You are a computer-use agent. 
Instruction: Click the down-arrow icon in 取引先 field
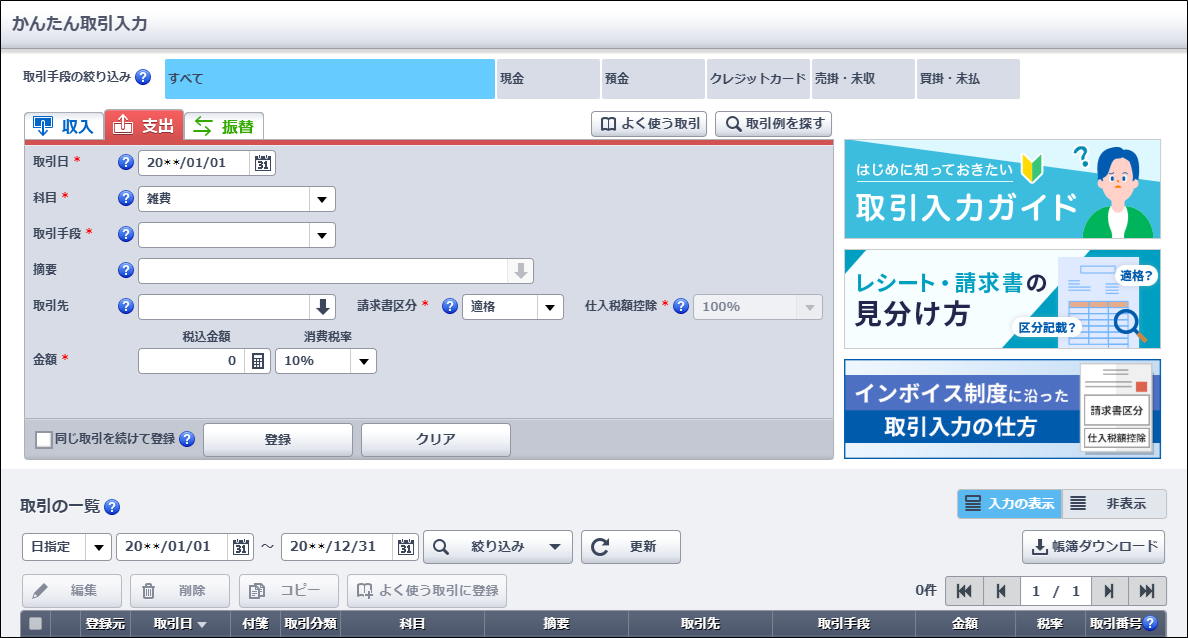coord(323,307)
